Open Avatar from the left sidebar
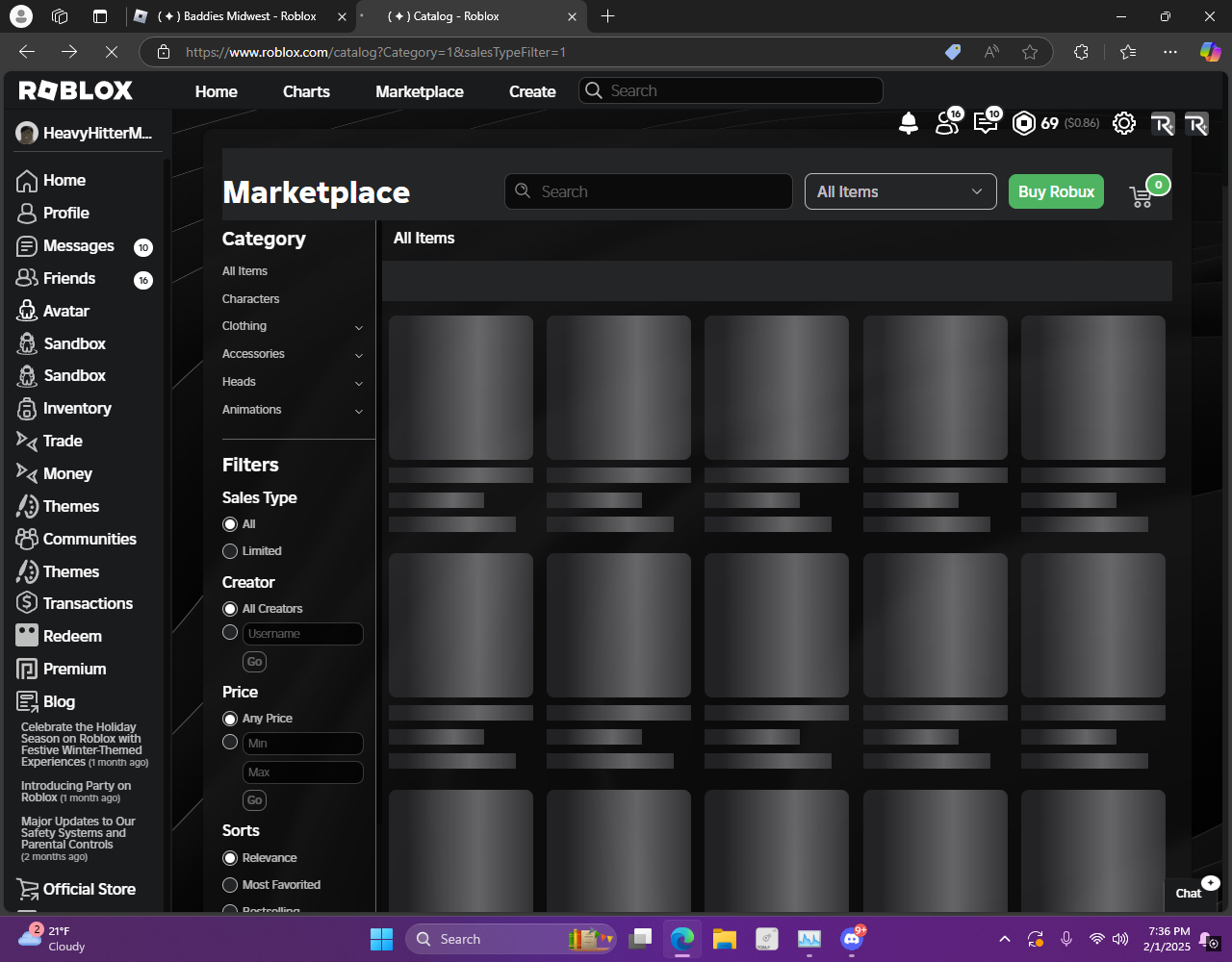1232x962 pixels. 65,311
